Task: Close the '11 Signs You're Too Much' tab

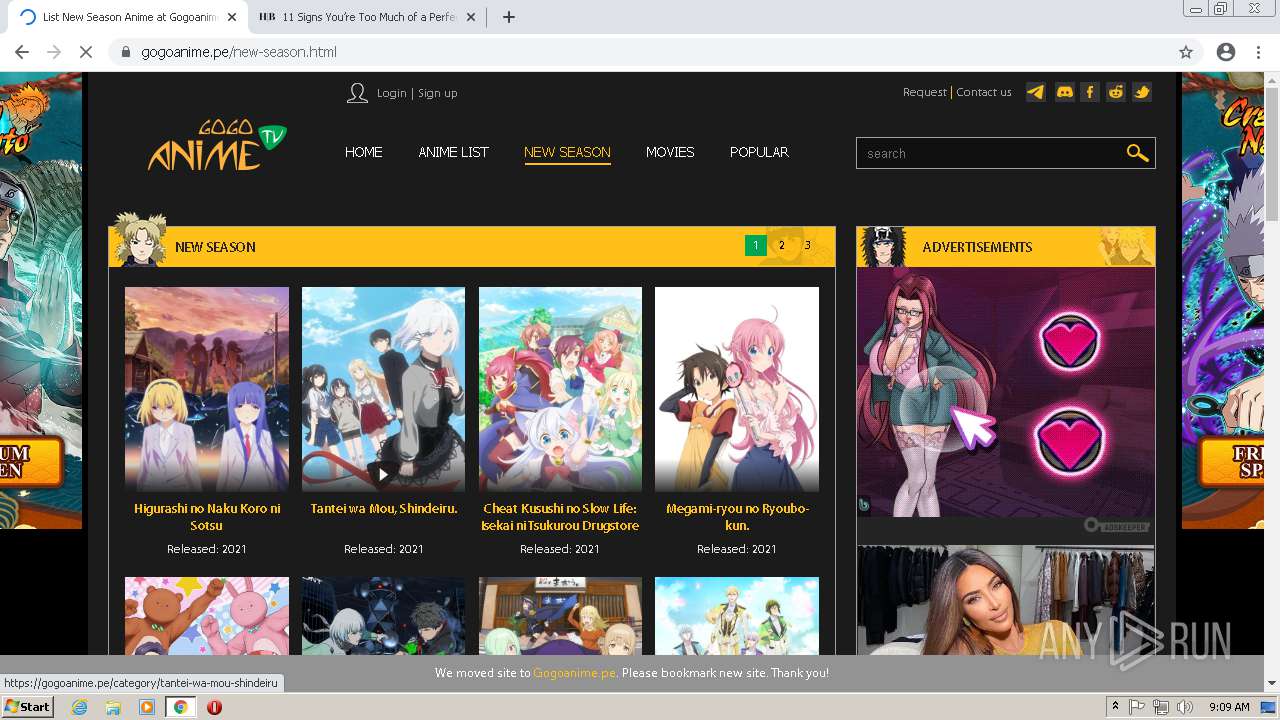Action: (x=471, y=17)
